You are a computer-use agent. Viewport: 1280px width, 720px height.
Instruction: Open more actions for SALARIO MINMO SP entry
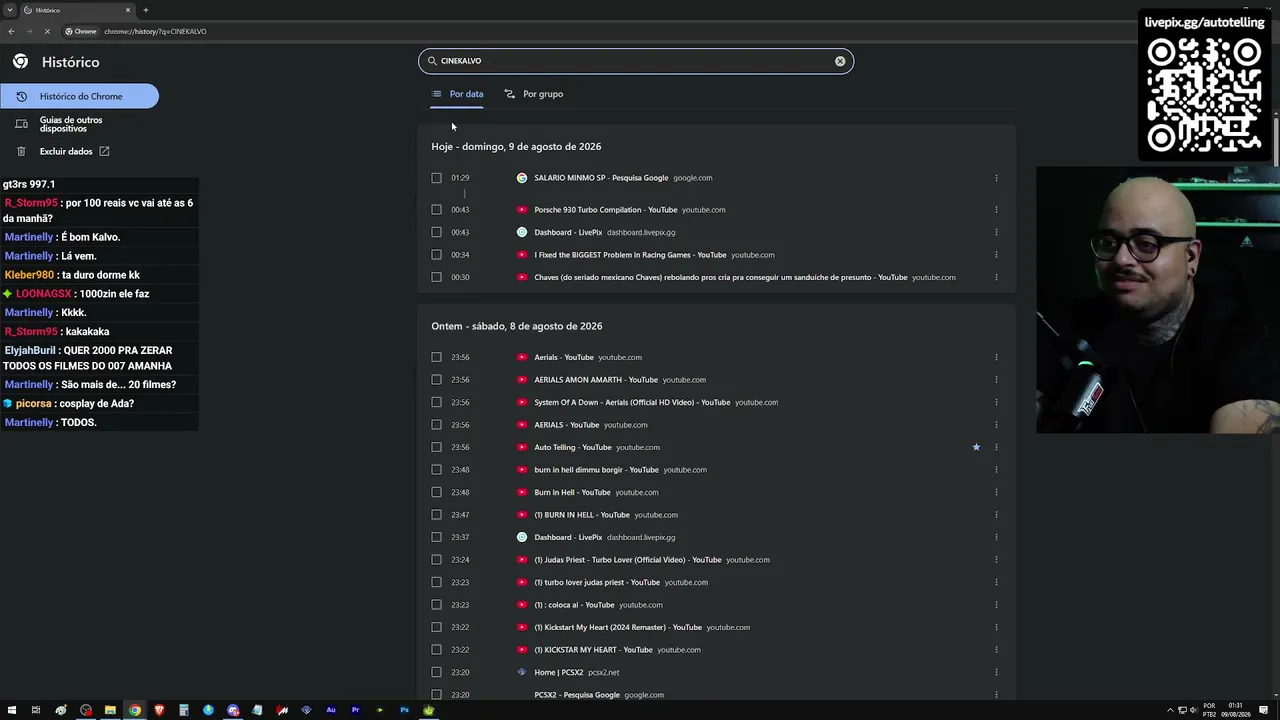(996, 178)
